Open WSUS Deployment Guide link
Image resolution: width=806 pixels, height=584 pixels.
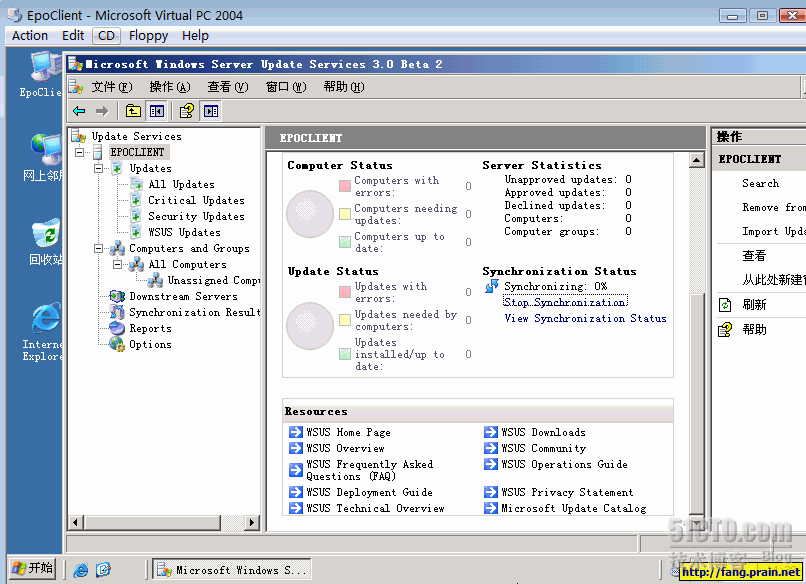pos(369,492)
